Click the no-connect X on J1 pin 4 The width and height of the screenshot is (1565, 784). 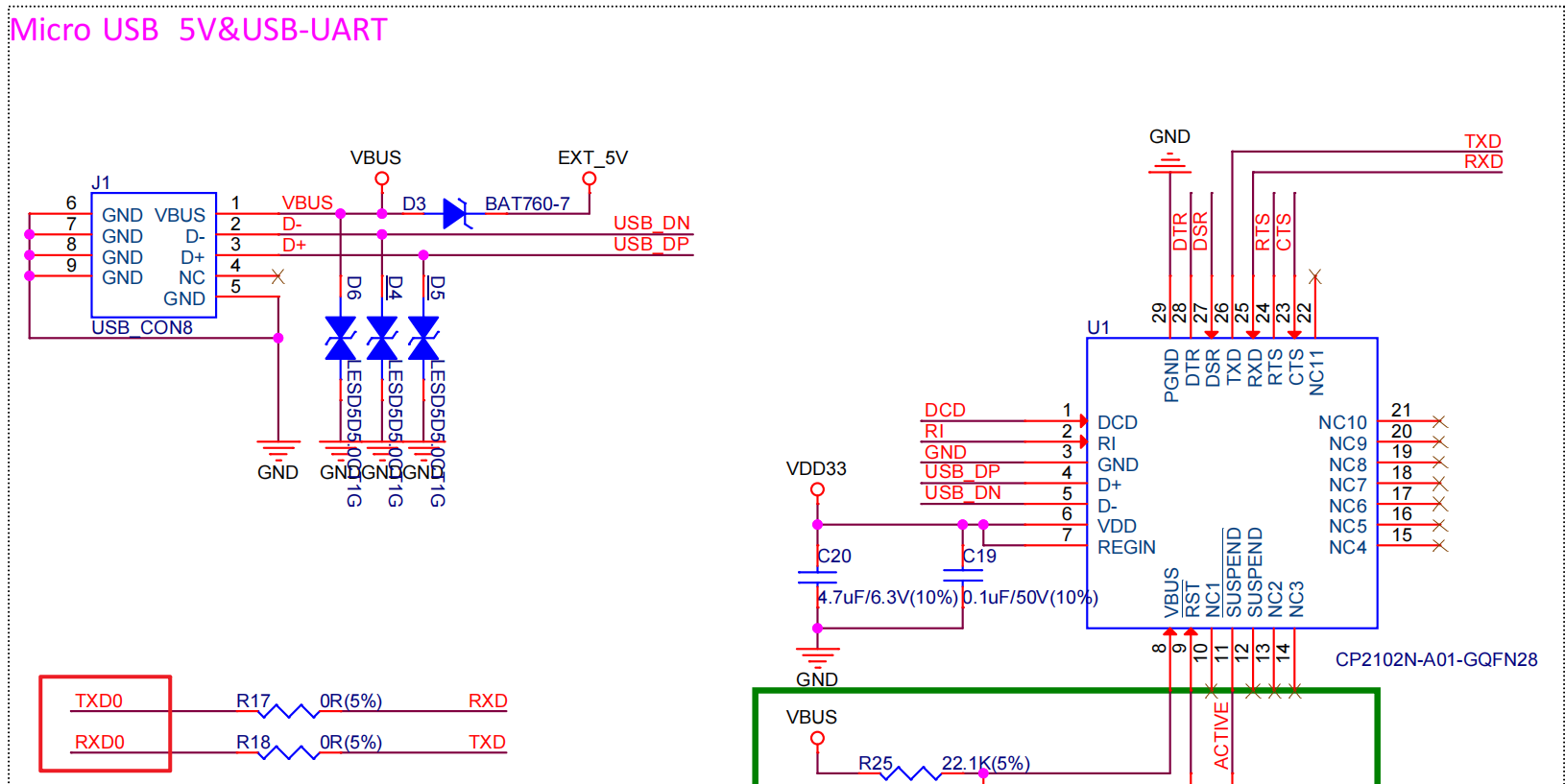pyautogui.click(x=277, y=276)
